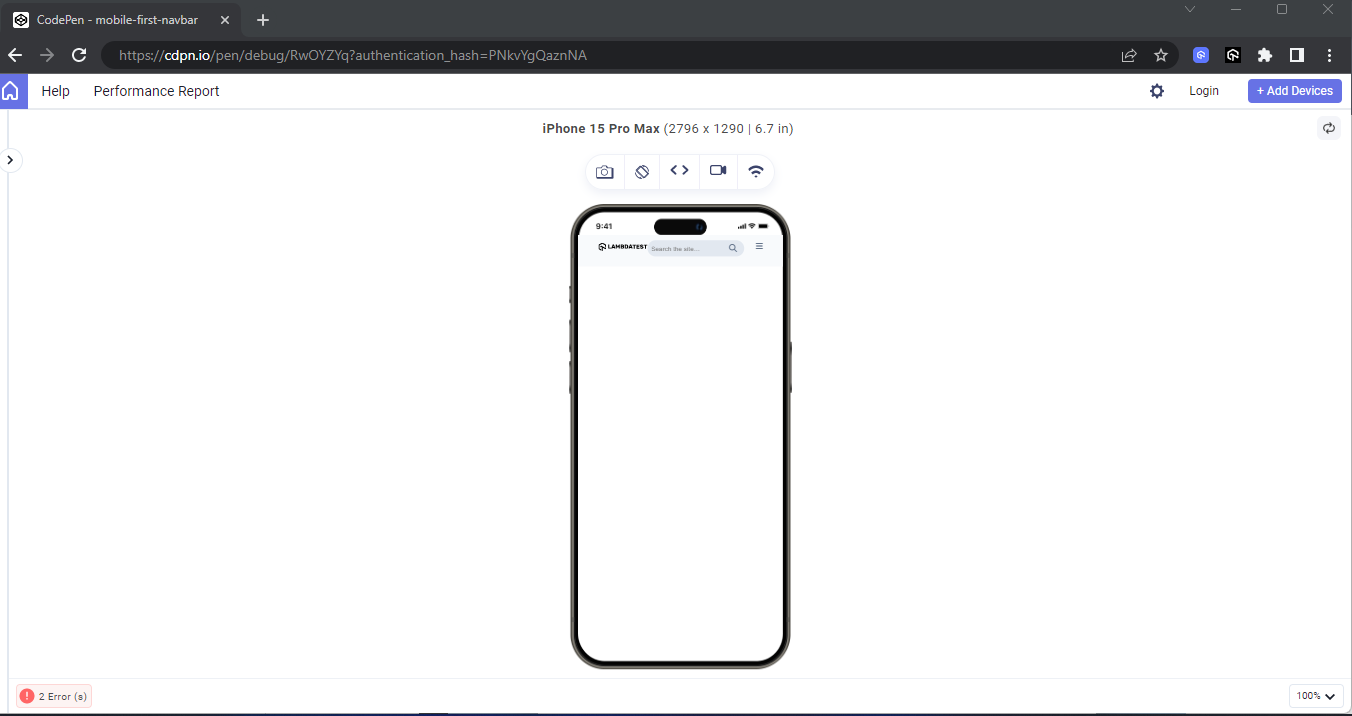
Task: Open the 100% zoom level dropdown
Action: (x=1316, y=695)
